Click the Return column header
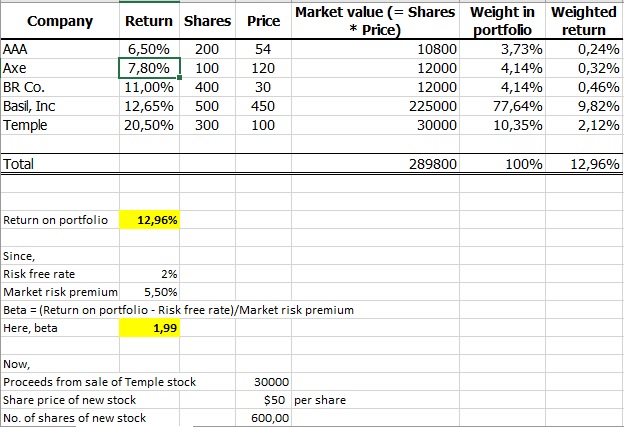This screenshot has width=624, height=427. point(149,21)
